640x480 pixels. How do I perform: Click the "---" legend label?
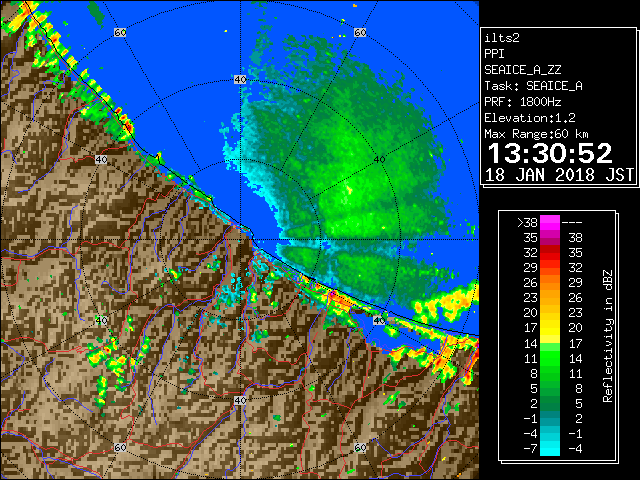(572, 223)
